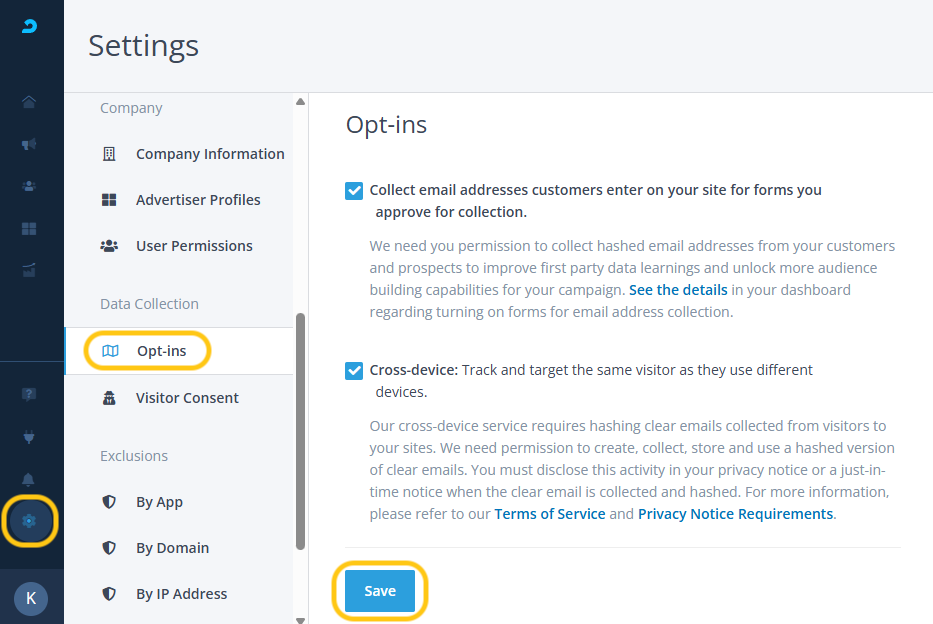The width and height of the screenshot is (933, 624).
Task: Open the Privacy Notice Requirements link
Action: [735, 514]
